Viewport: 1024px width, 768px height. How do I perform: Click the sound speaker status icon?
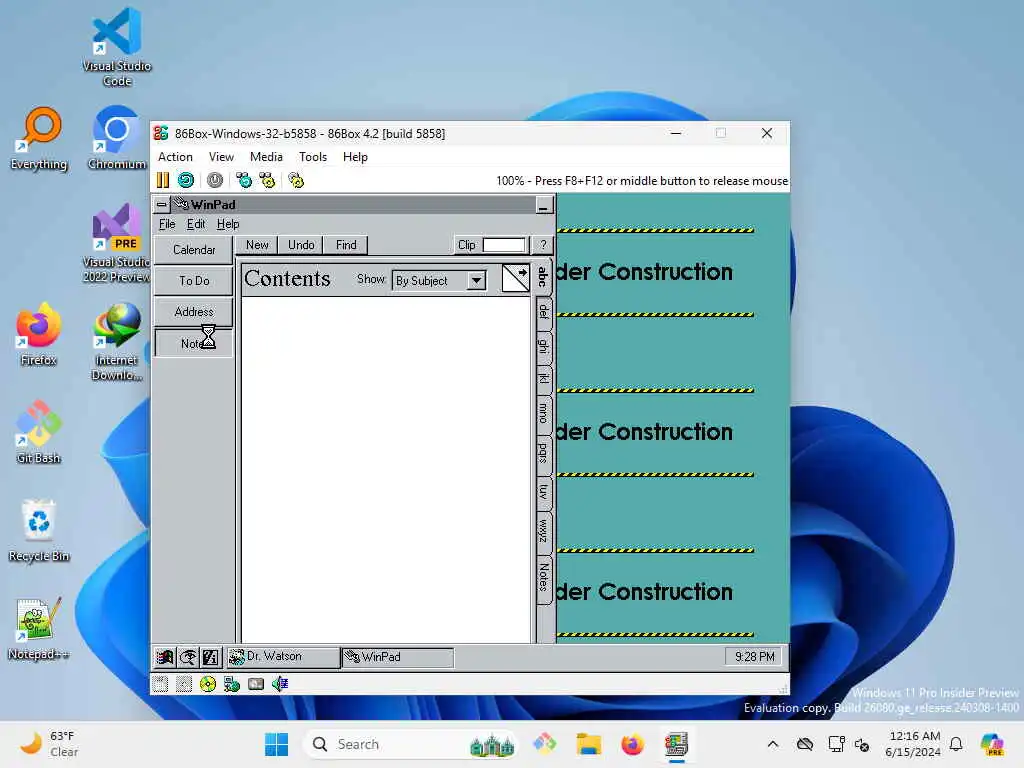tap(280, 684)
